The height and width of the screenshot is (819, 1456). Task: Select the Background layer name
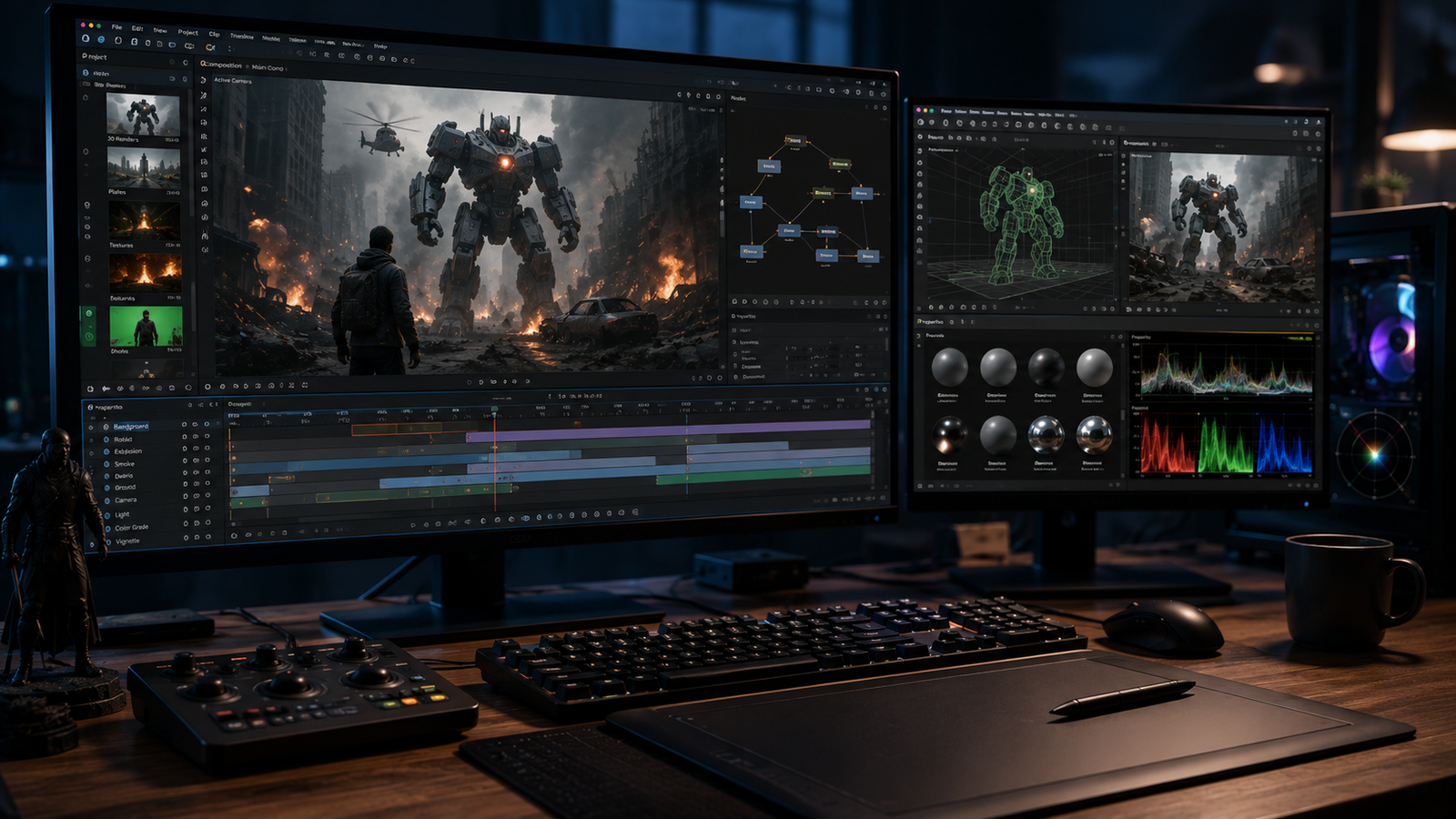[131, 427]
